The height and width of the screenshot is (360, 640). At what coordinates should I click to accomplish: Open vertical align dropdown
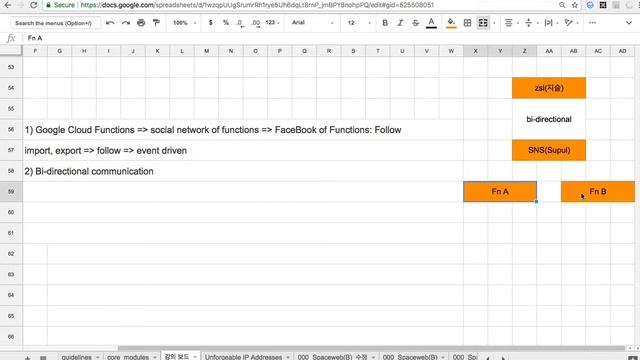click(531, 23)
